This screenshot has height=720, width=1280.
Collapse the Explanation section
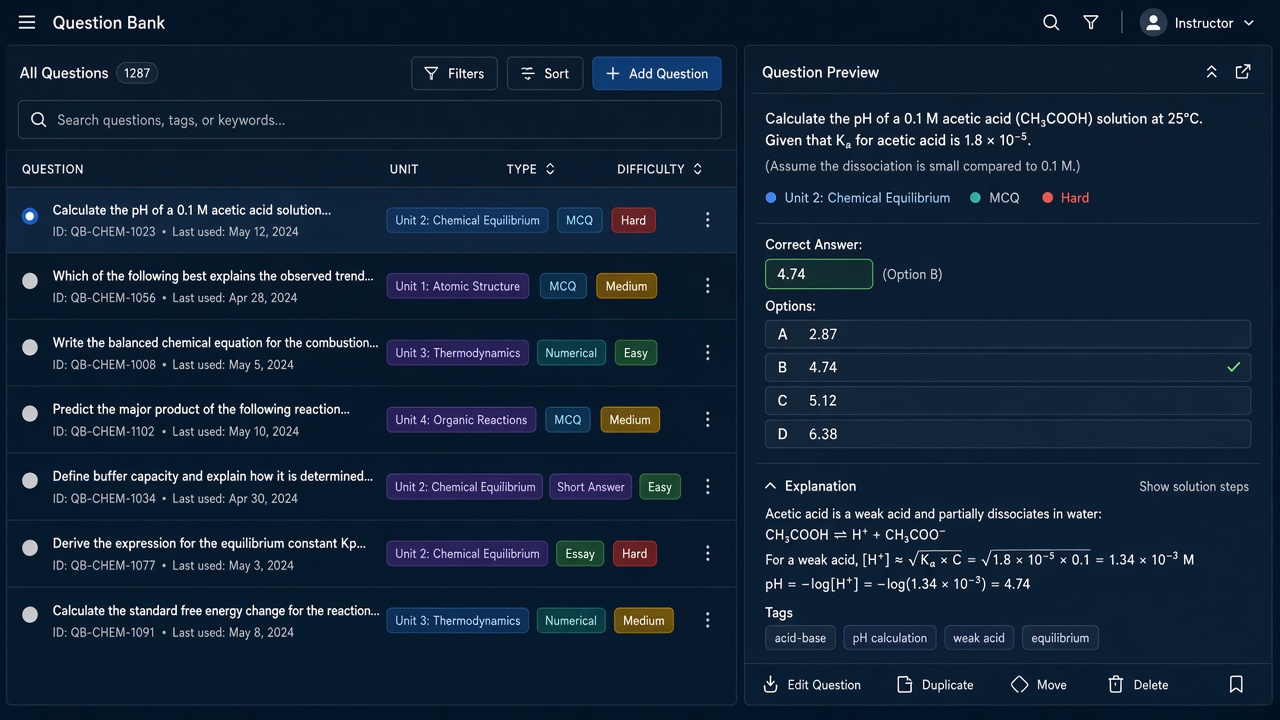[770, 486]
